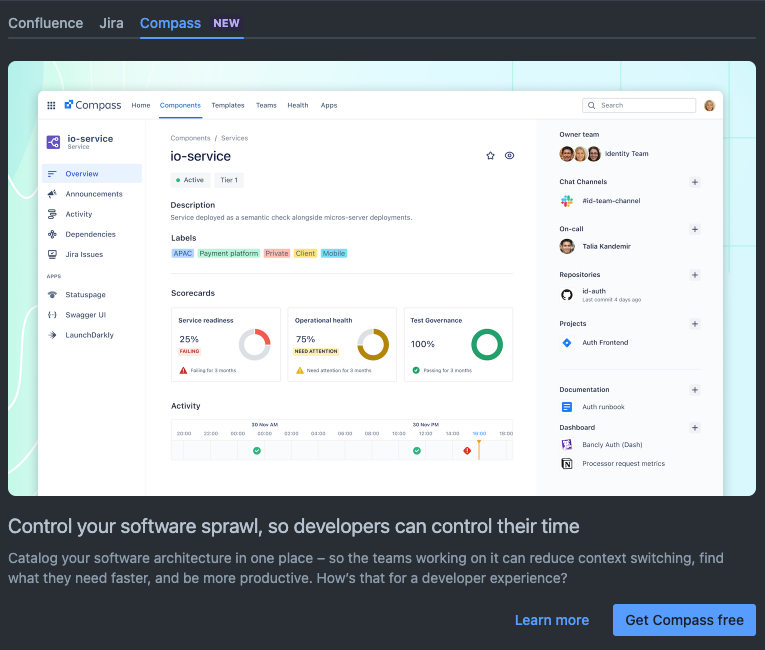Click the Get Compass free button
The image size is (765, 650).
click(684, 620)
